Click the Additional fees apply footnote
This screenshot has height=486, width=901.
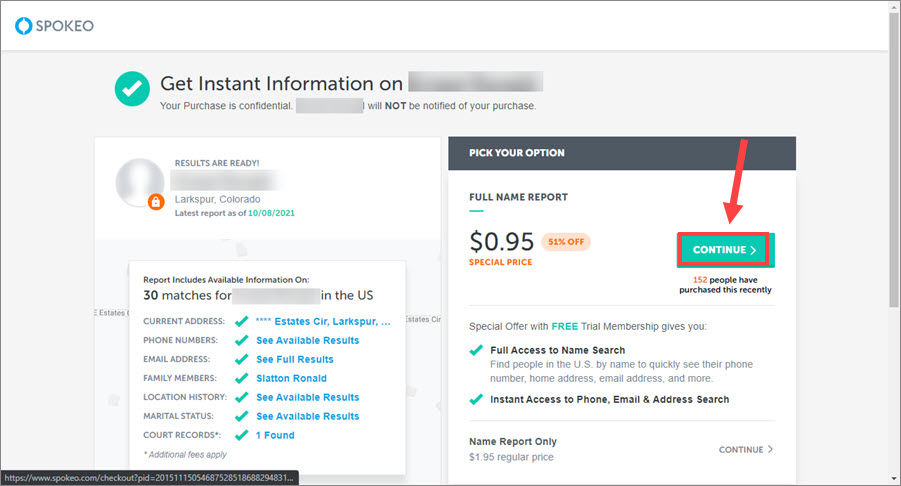(185, 454)
